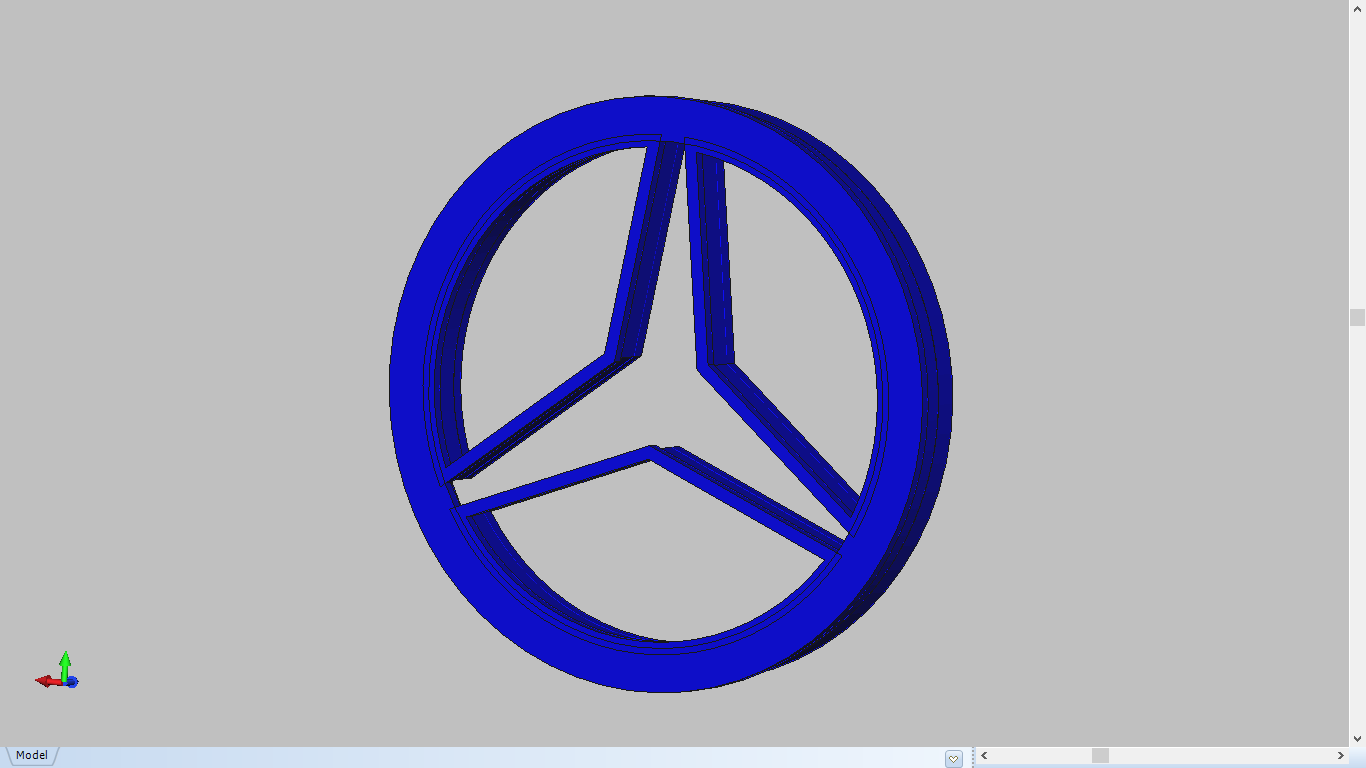Click the vertical scrollbar down arrow
Screen dimensions: 1366x768
1357,739
